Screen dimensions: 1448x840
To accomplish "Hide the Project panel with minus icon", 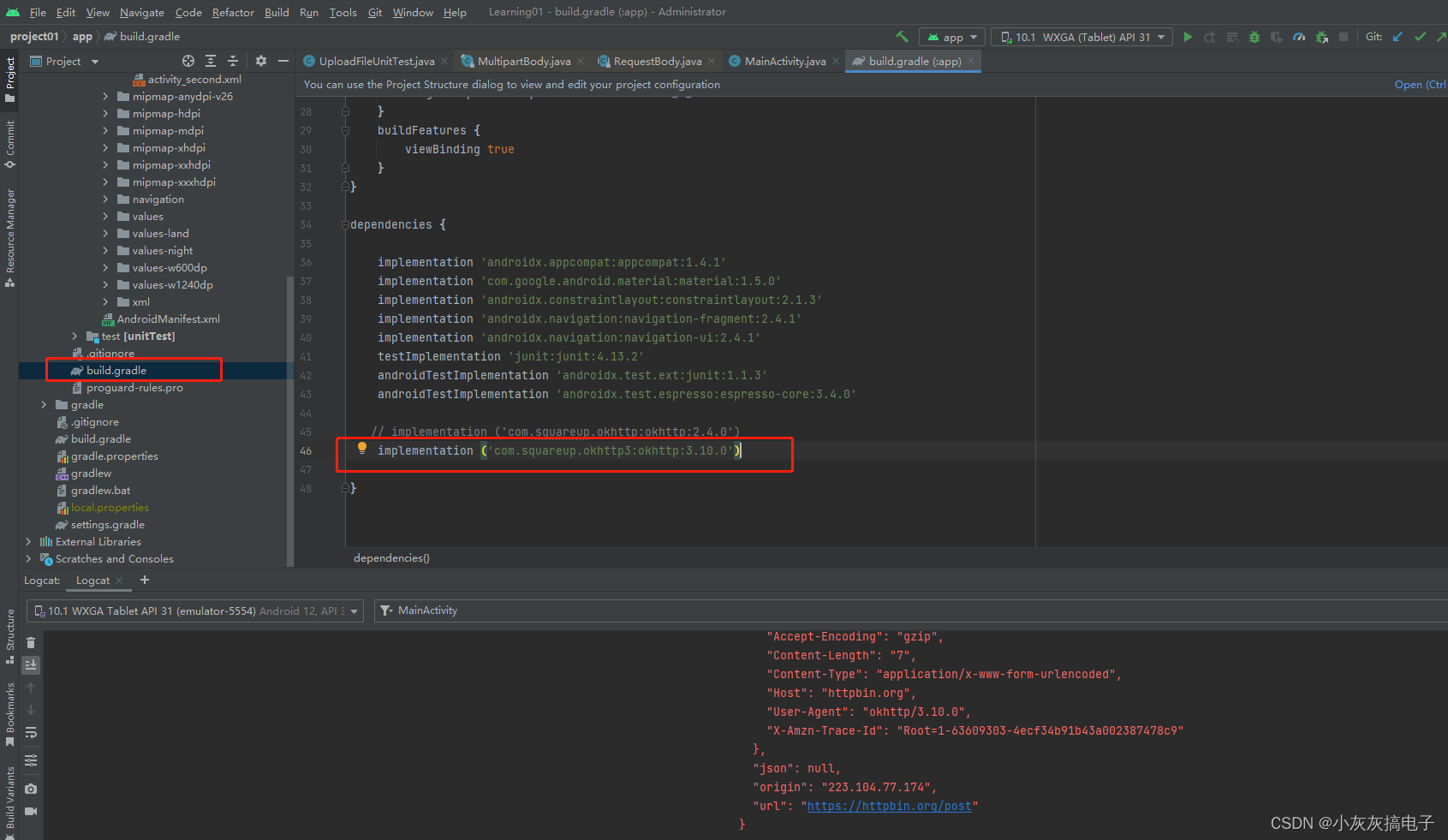I will pos(283,61).
